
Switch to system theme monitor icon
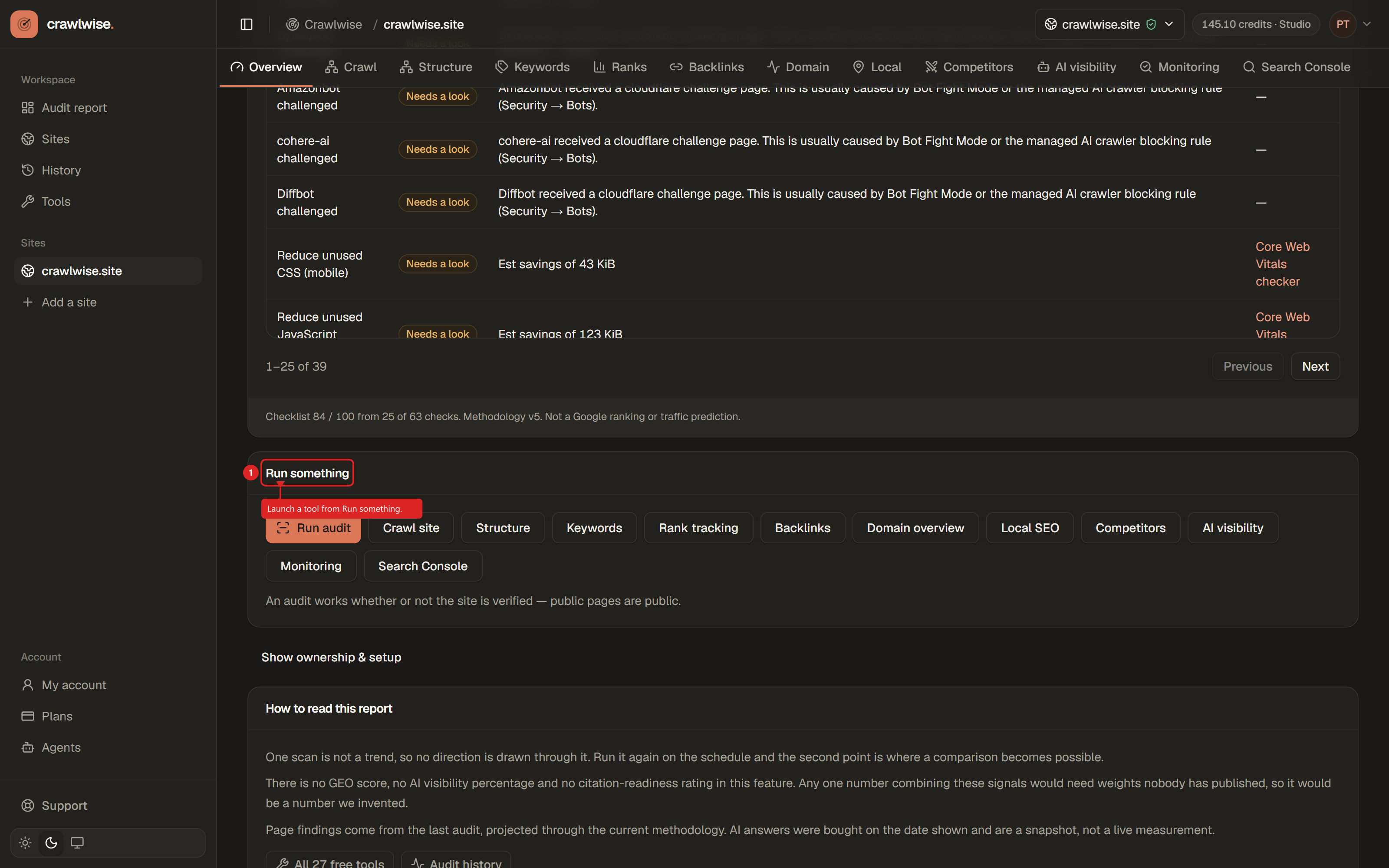tap(77, 843)
